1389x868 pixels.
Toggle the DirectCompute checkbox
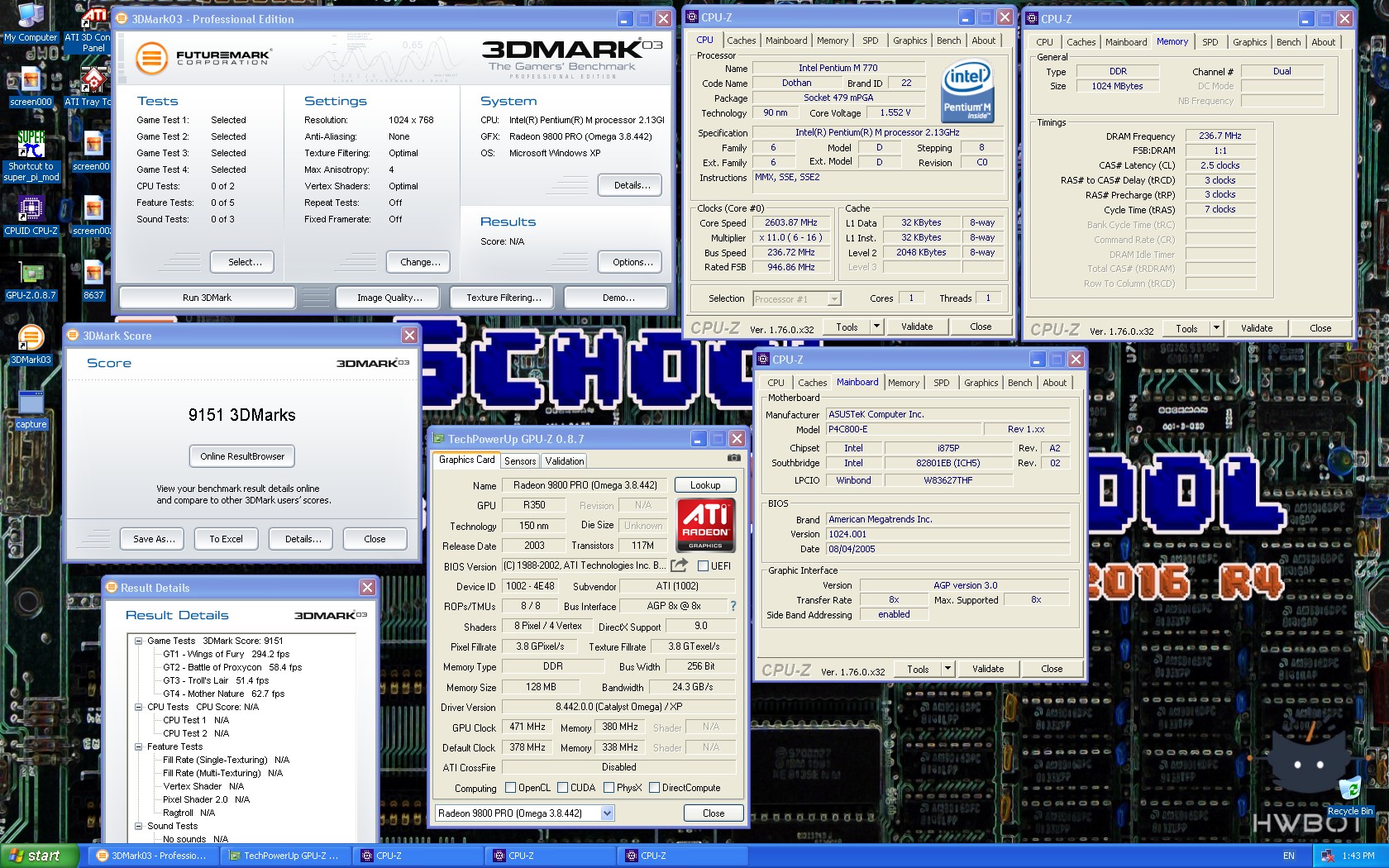[x=654, y=788]
